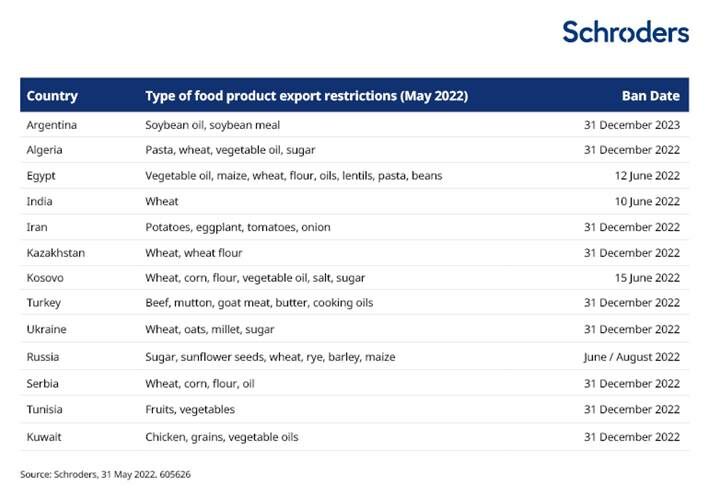Click the Source: Schroders footnote text
The image size is (709, 497).
[x=105, y=473]
